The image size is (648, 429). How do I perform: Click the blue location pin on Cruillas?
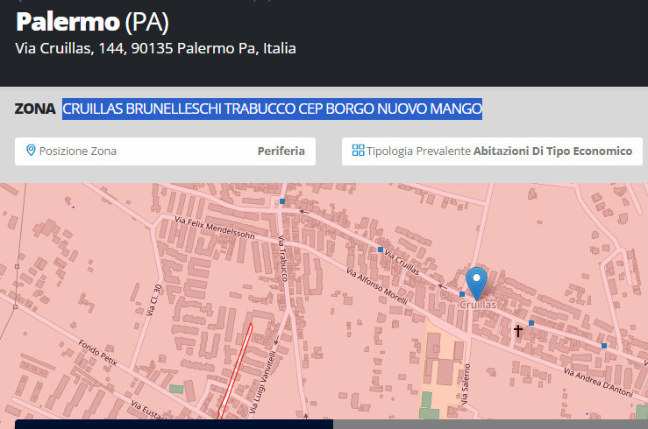(476, 283)
